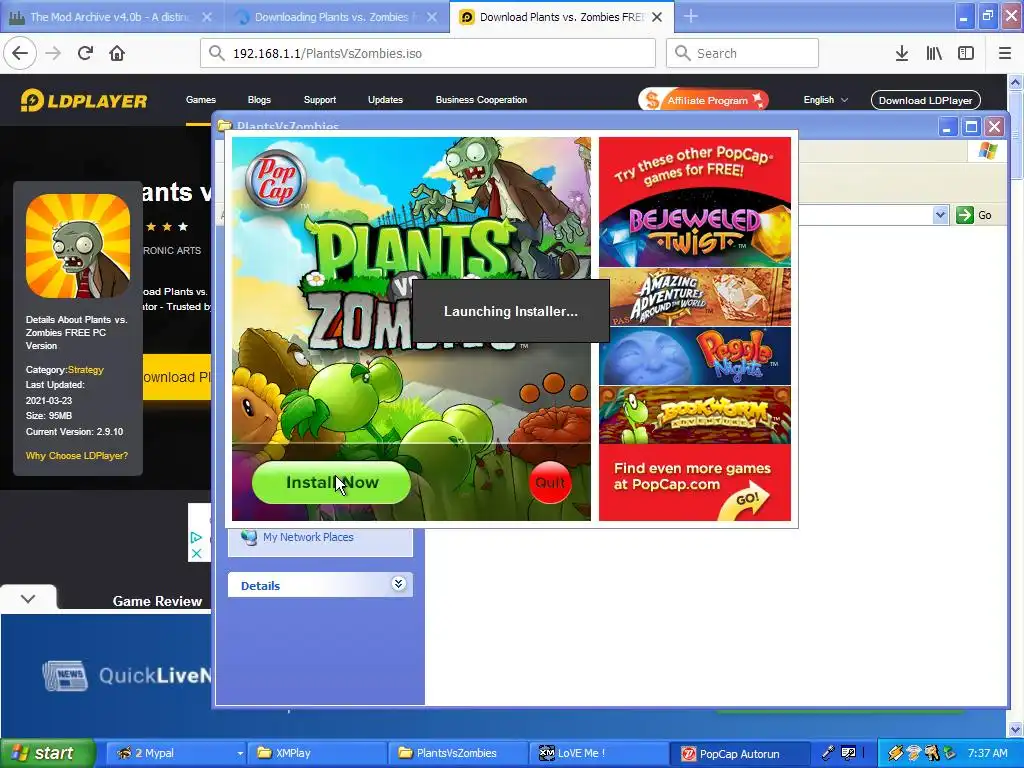
Task: Click the browser scrollbar up arrow
Action: (x=1016, y=82)
